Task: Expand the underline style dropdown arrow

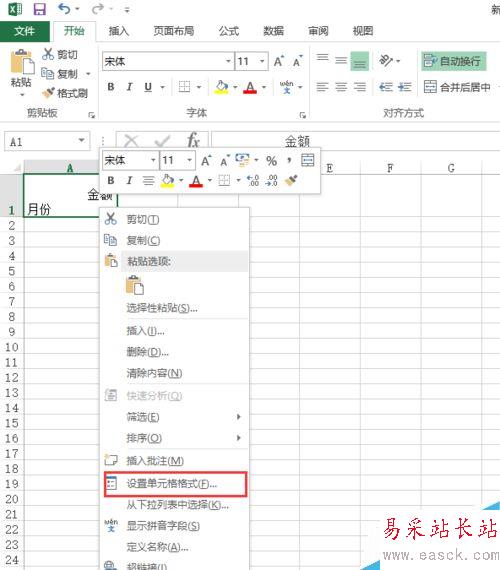Action: 163,87
